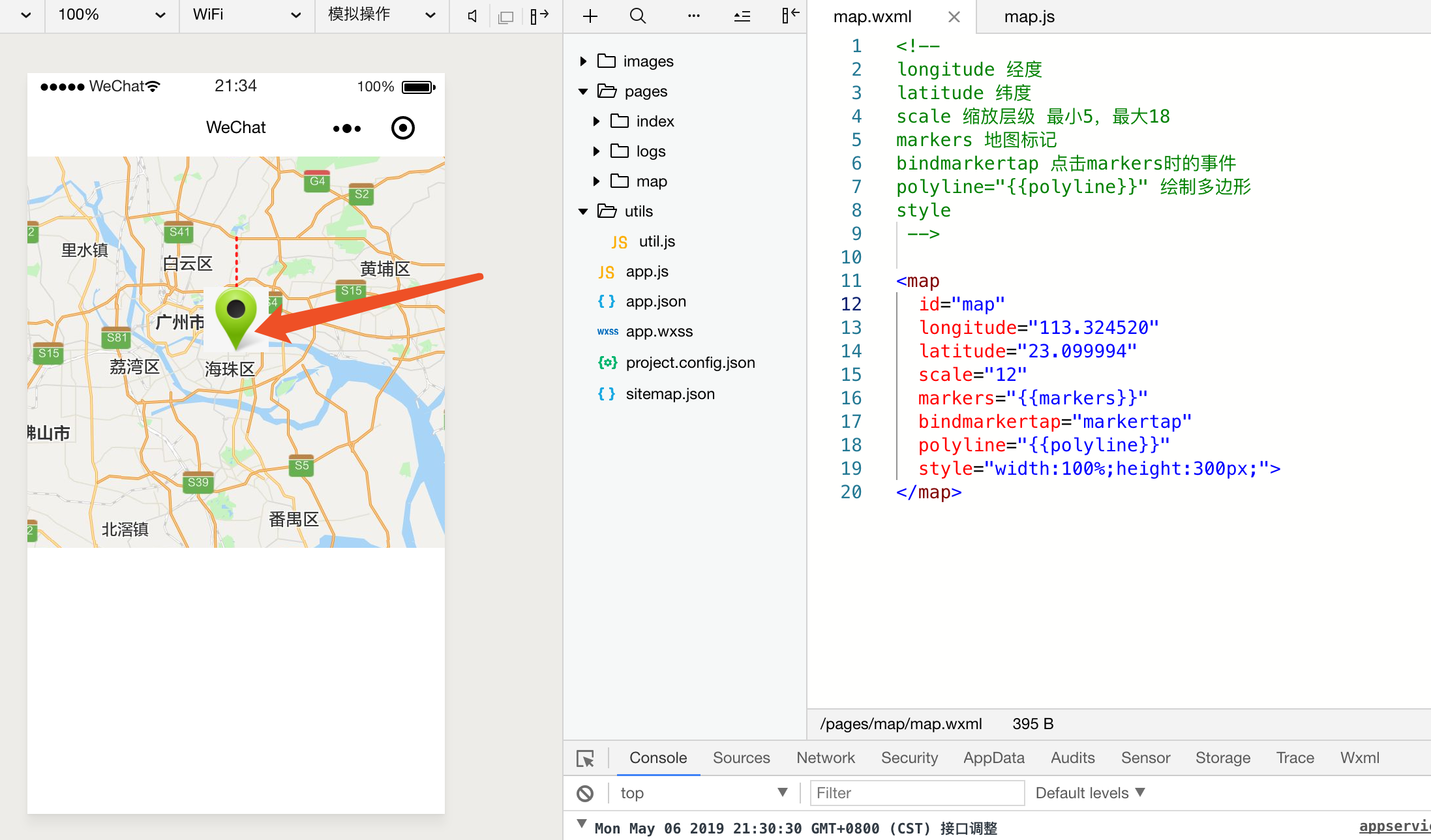
Task: Create a new file with the plus icon
Action: (x=590, y=16)
